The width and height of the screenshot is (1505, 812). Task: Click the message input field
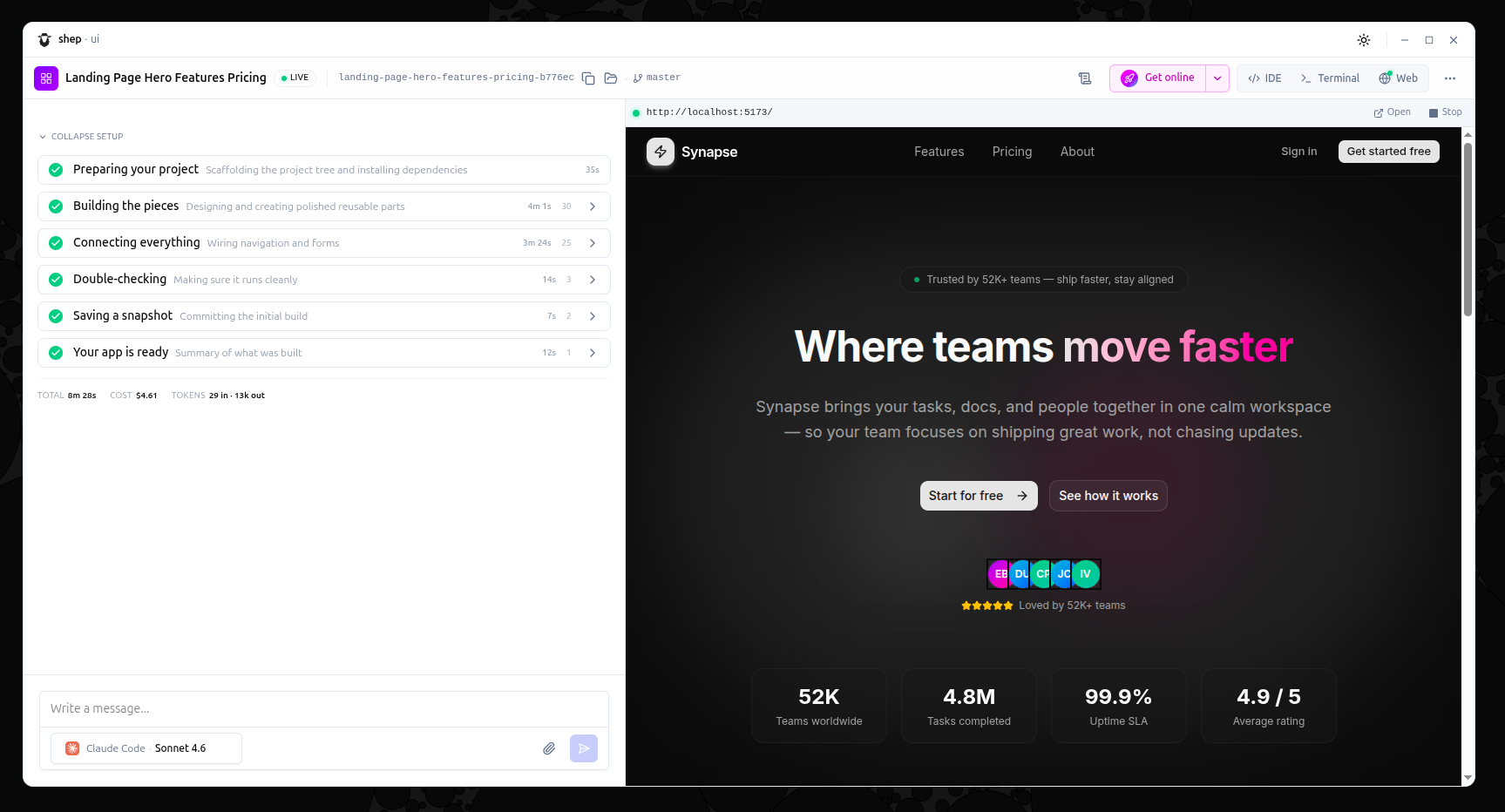322,708
